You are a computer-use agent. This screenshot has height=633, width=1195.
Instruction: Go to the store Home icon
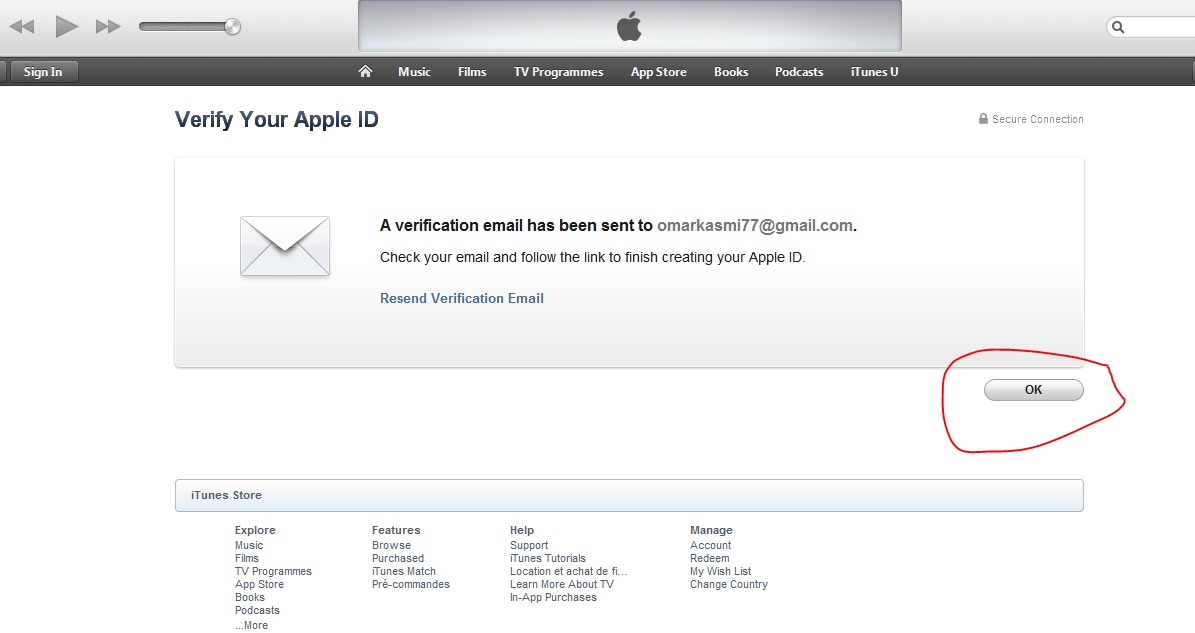click(365, 72)
